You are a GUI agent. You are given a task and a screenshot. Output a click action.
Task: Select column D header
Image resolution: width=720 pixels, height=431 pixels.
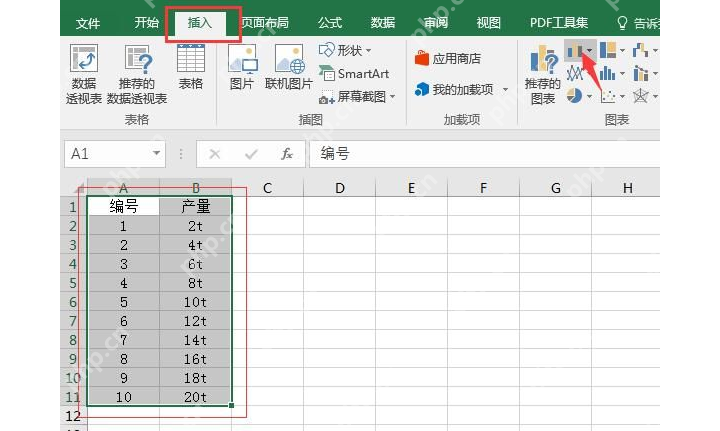pyautogui.click(x=340, y=188)
